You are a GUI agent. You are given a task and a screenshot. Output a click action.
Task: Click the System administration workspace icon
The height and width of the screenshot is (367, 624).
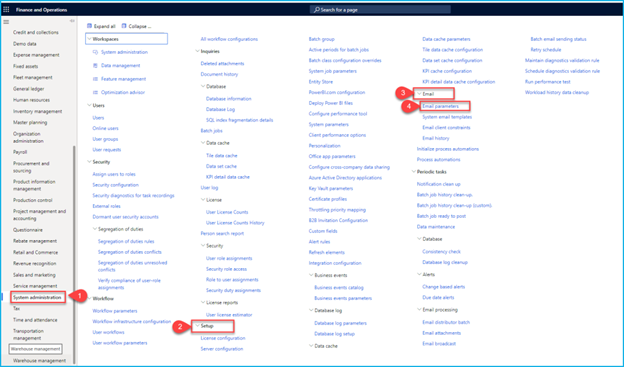click(x=95, y=52)
